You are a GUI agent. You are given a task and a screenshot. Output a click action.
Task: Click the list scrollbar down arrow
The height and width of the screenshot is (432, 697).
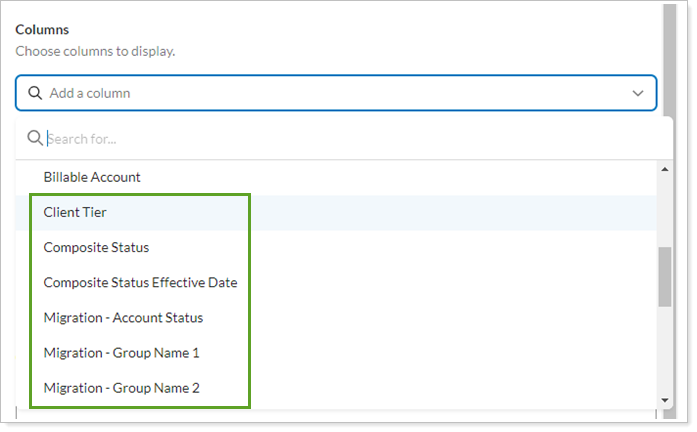click(x=665, y=400)
